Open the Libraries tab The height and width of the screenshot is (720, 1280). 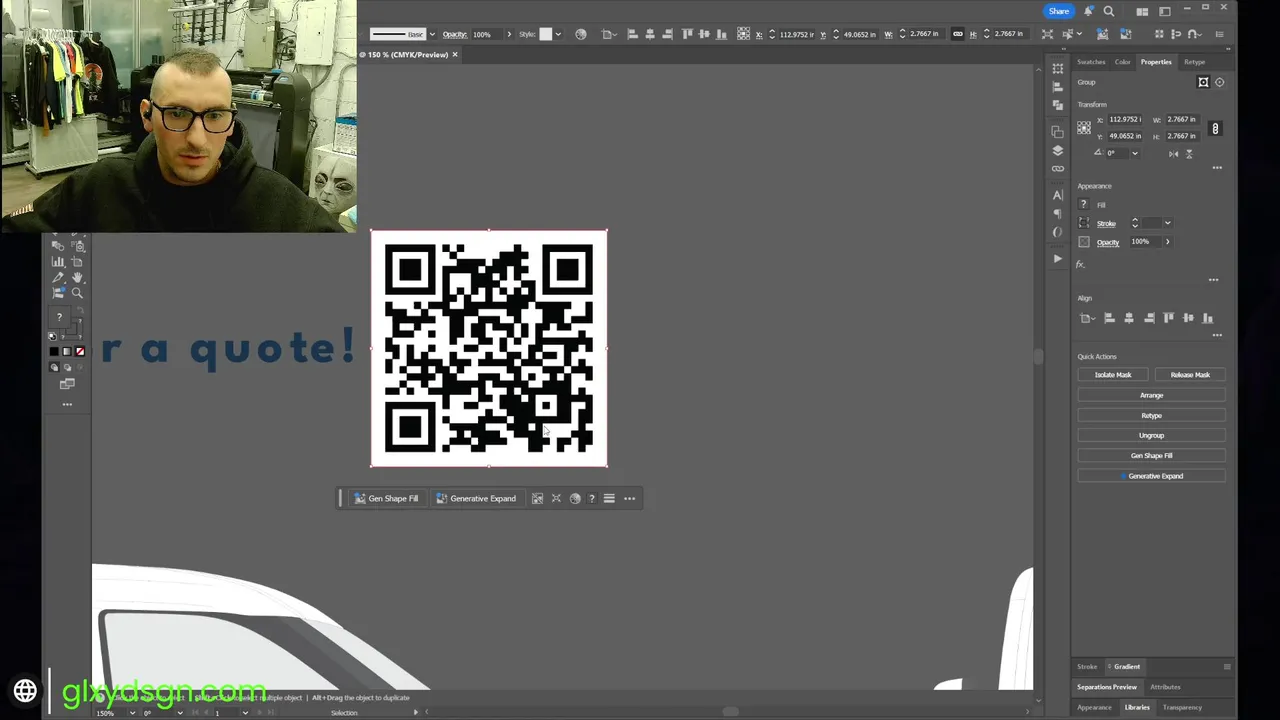coord(1137,707)
